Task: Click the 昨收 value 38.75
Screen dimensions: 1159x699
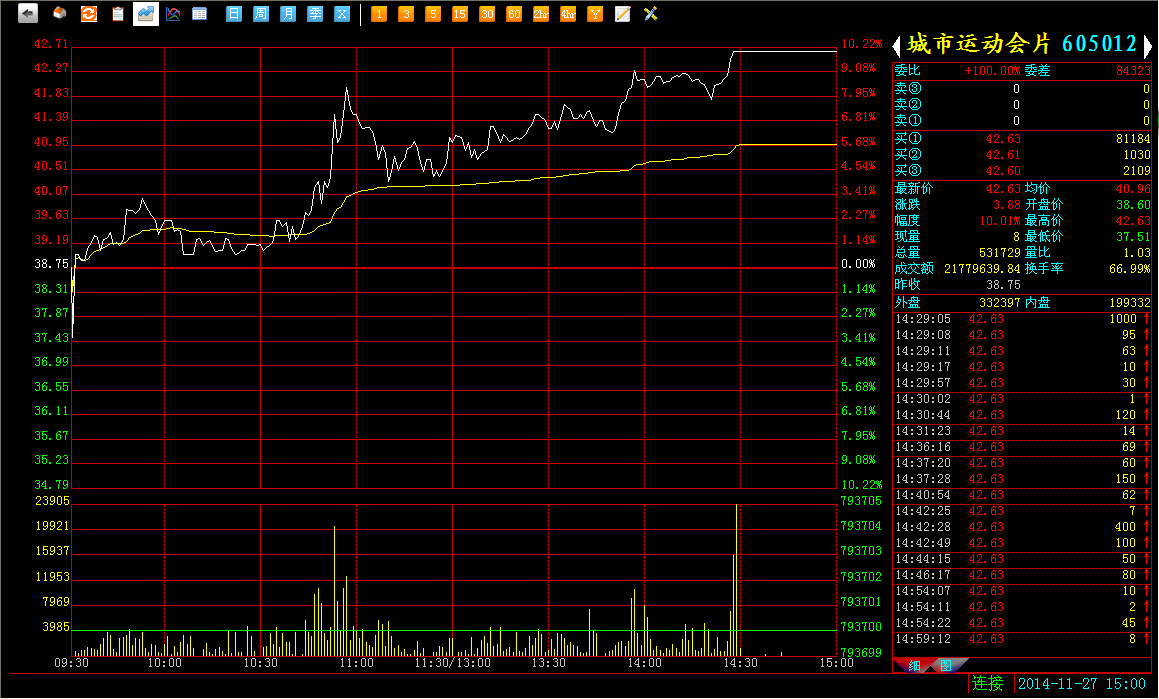Action: tap(1003, 284)
